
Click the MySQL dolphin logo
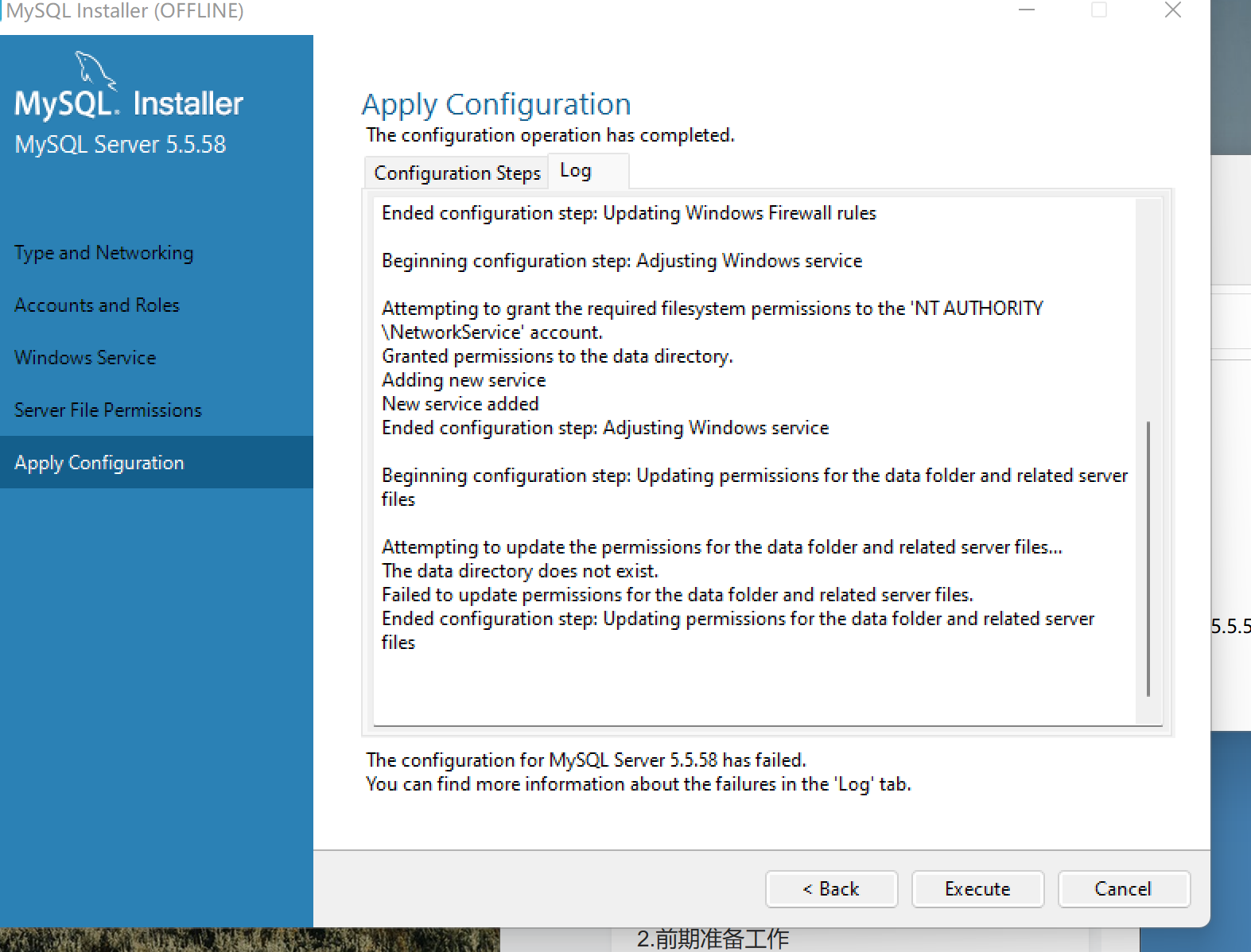coord(95,70)
